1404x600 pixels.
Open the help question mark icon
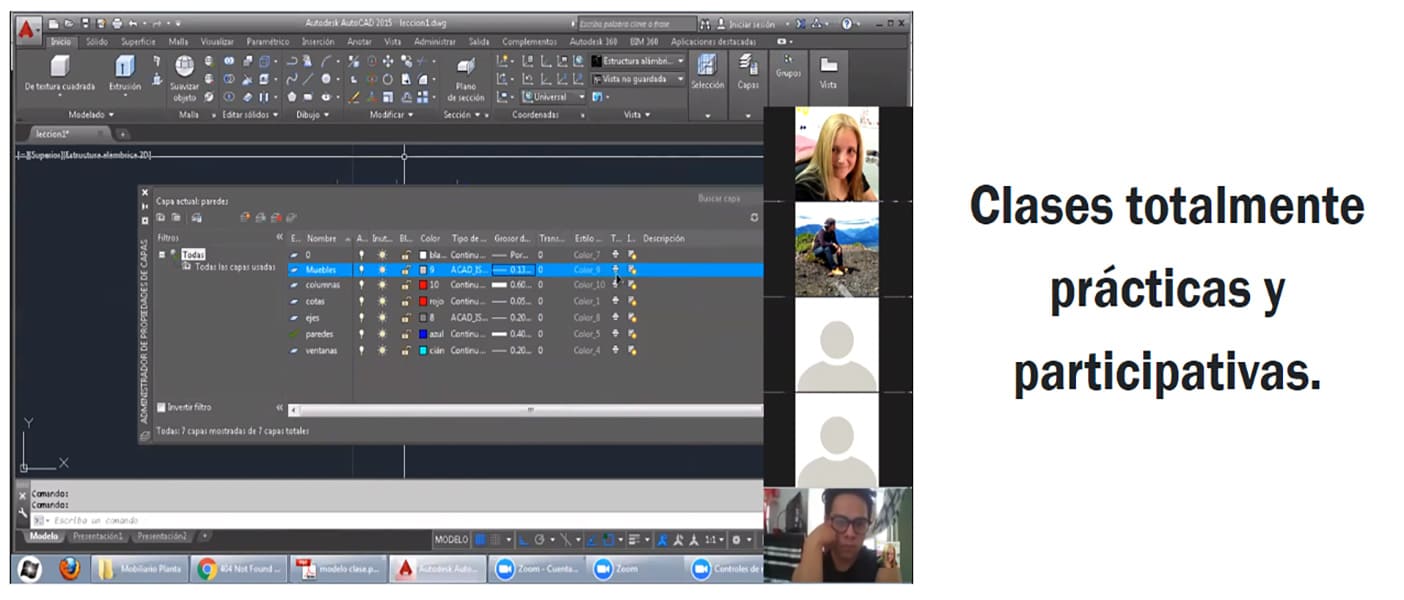[x=845, y=23]
